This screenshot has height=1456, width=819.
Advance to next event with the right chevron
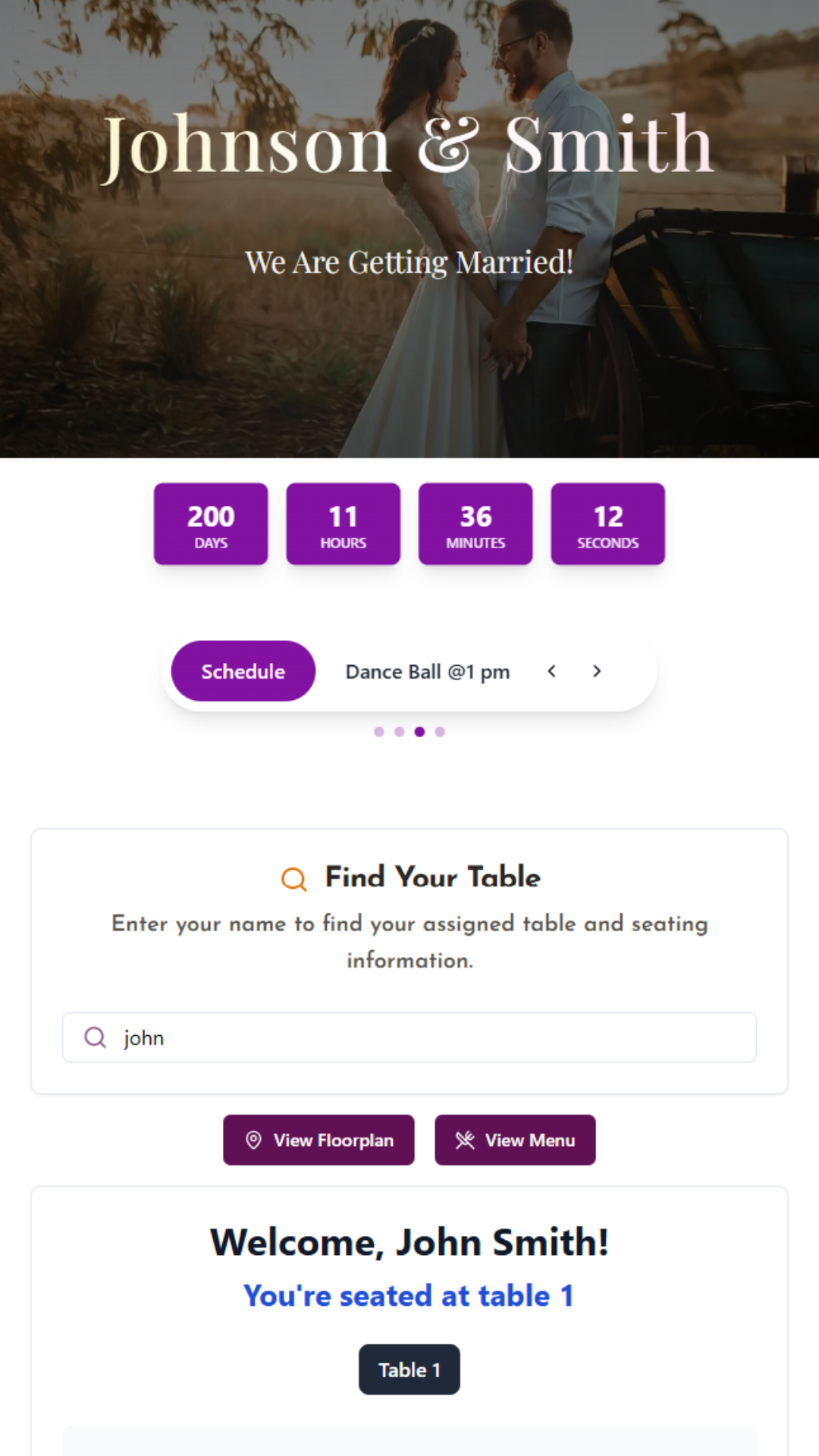(597, 671)
